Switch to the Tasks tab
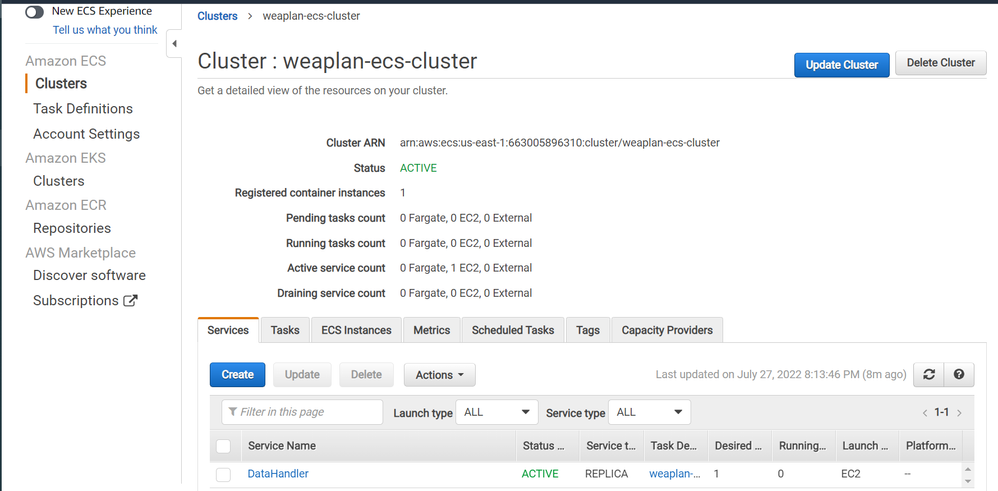Image resolution: width=998 pixels, height=491 pixels. coord(285,330)
